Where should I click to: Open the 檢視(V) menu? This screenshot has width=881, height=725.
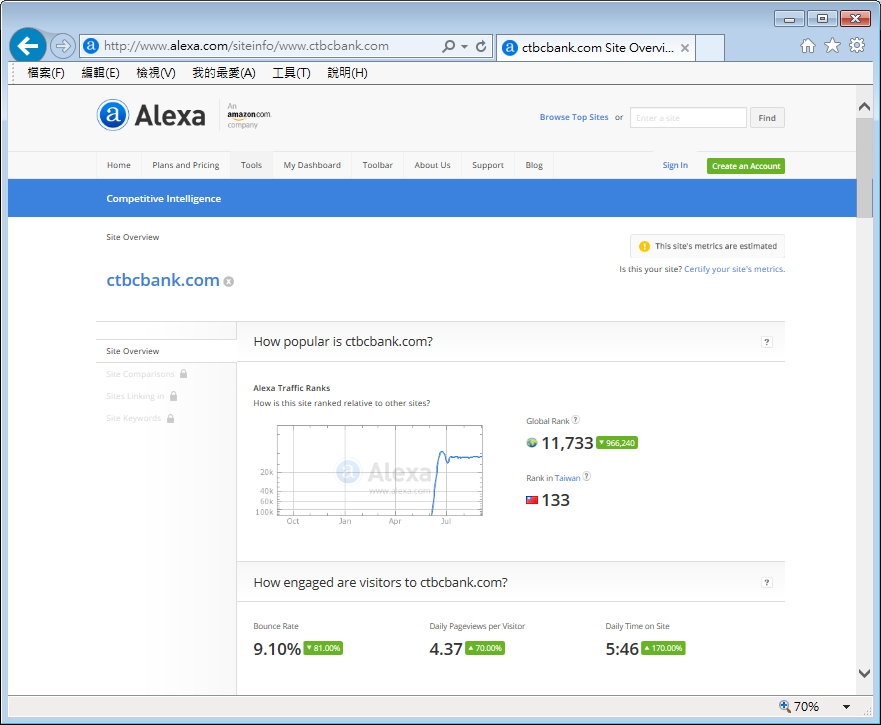click(x=156, y=73)
